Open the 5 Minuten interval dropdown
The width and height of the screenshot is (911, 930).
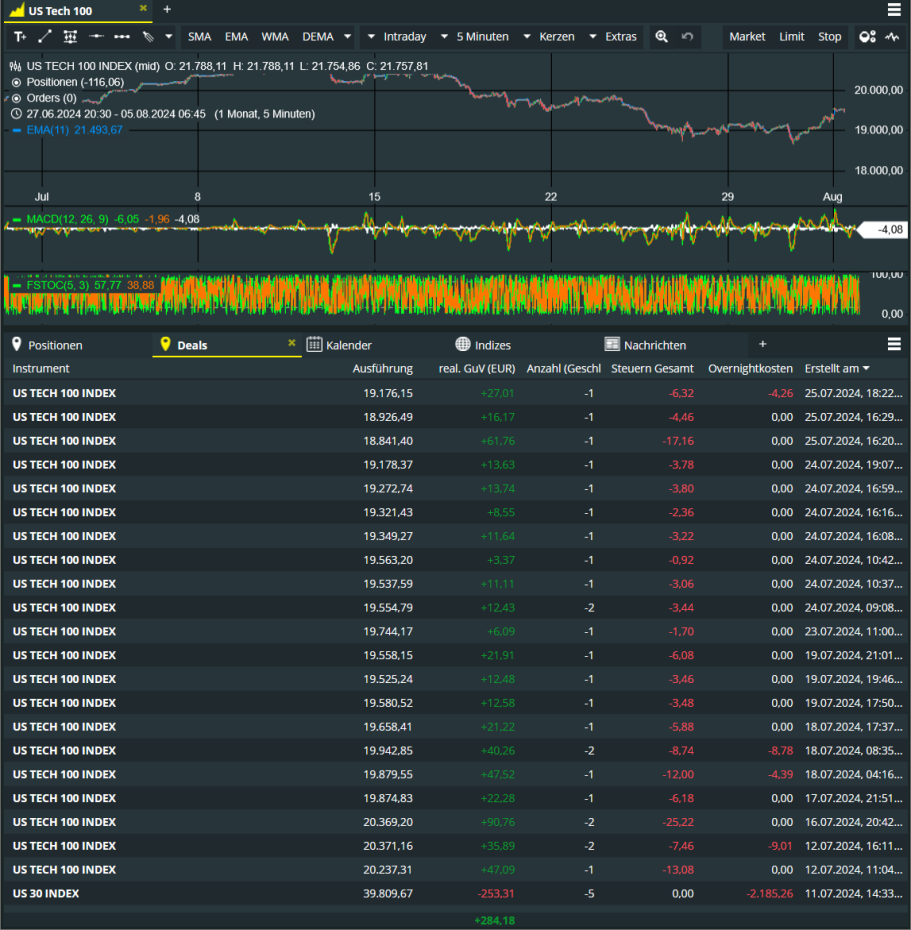[474, 37]
